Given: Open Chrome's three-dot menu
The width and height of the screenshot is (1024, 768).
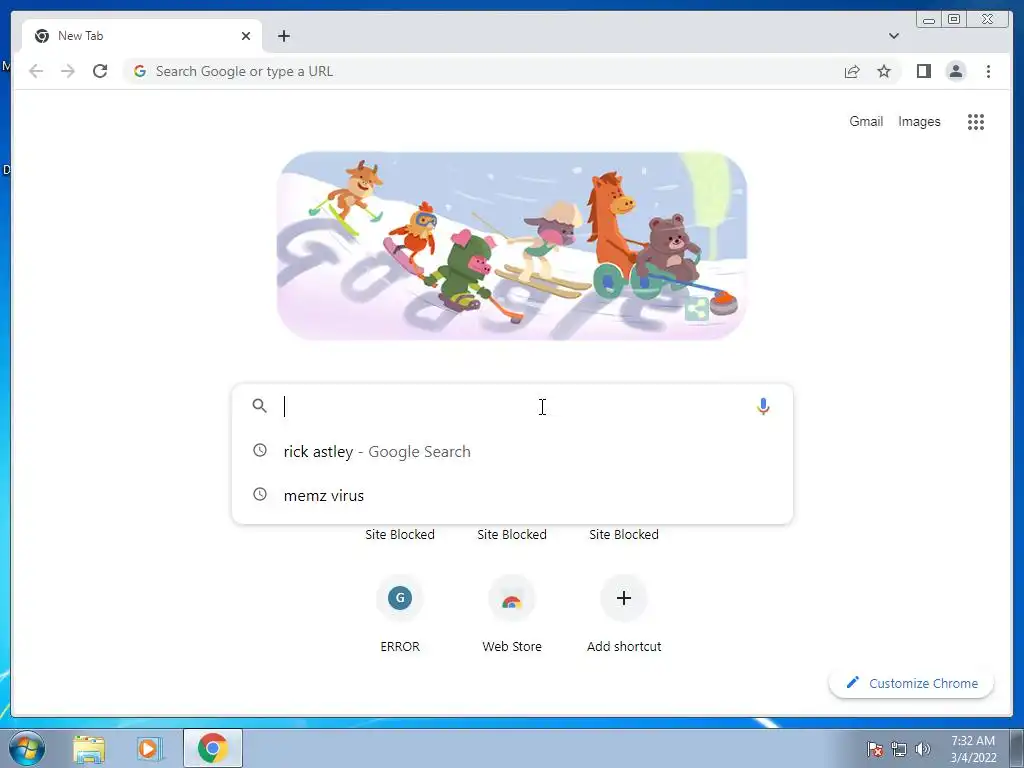Looking at the screenshot, I should (x=988, y=71).
